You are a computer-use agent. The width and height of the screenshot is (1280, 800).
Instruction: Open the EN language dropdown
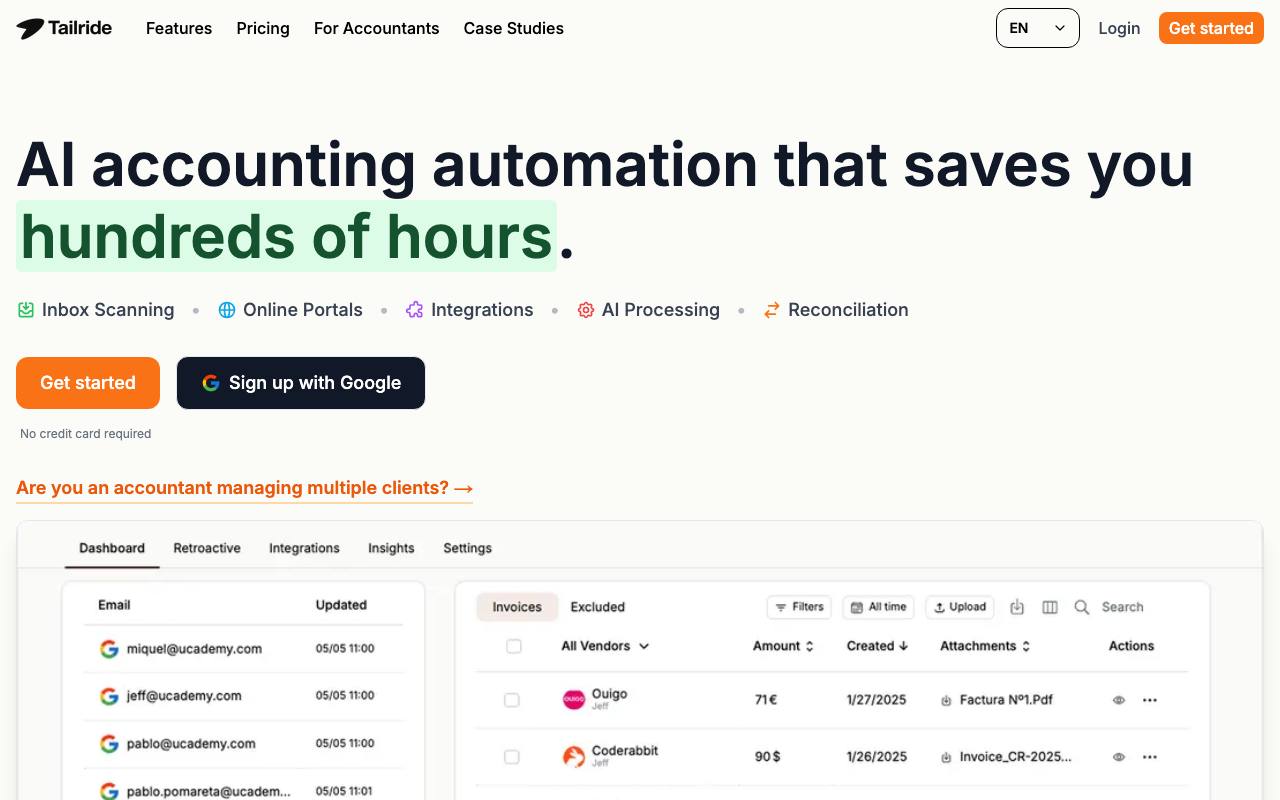click(x=1038, y=28)
